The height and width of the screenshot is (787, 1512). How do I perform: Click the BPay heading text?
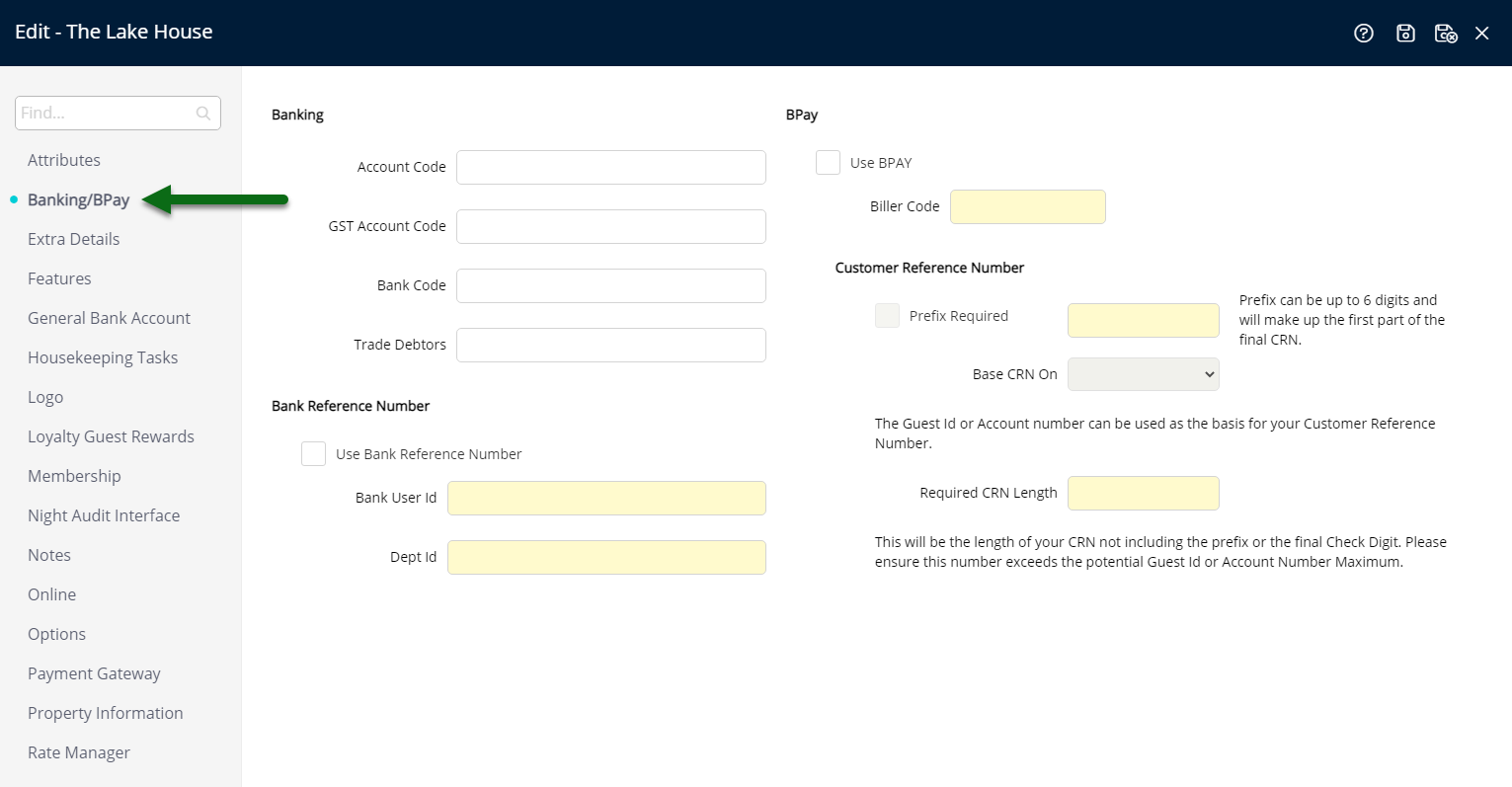[802, 115]
